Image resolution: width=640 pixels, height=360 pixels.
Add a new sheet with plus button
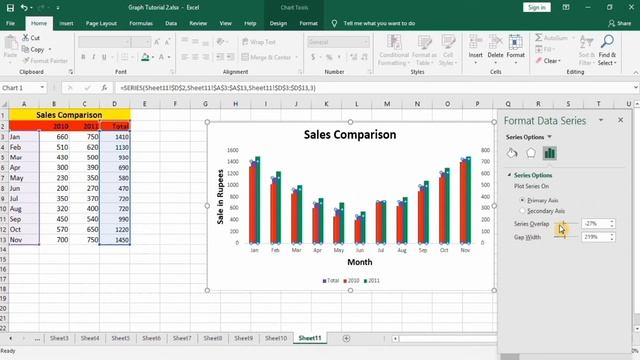point(346,338)
